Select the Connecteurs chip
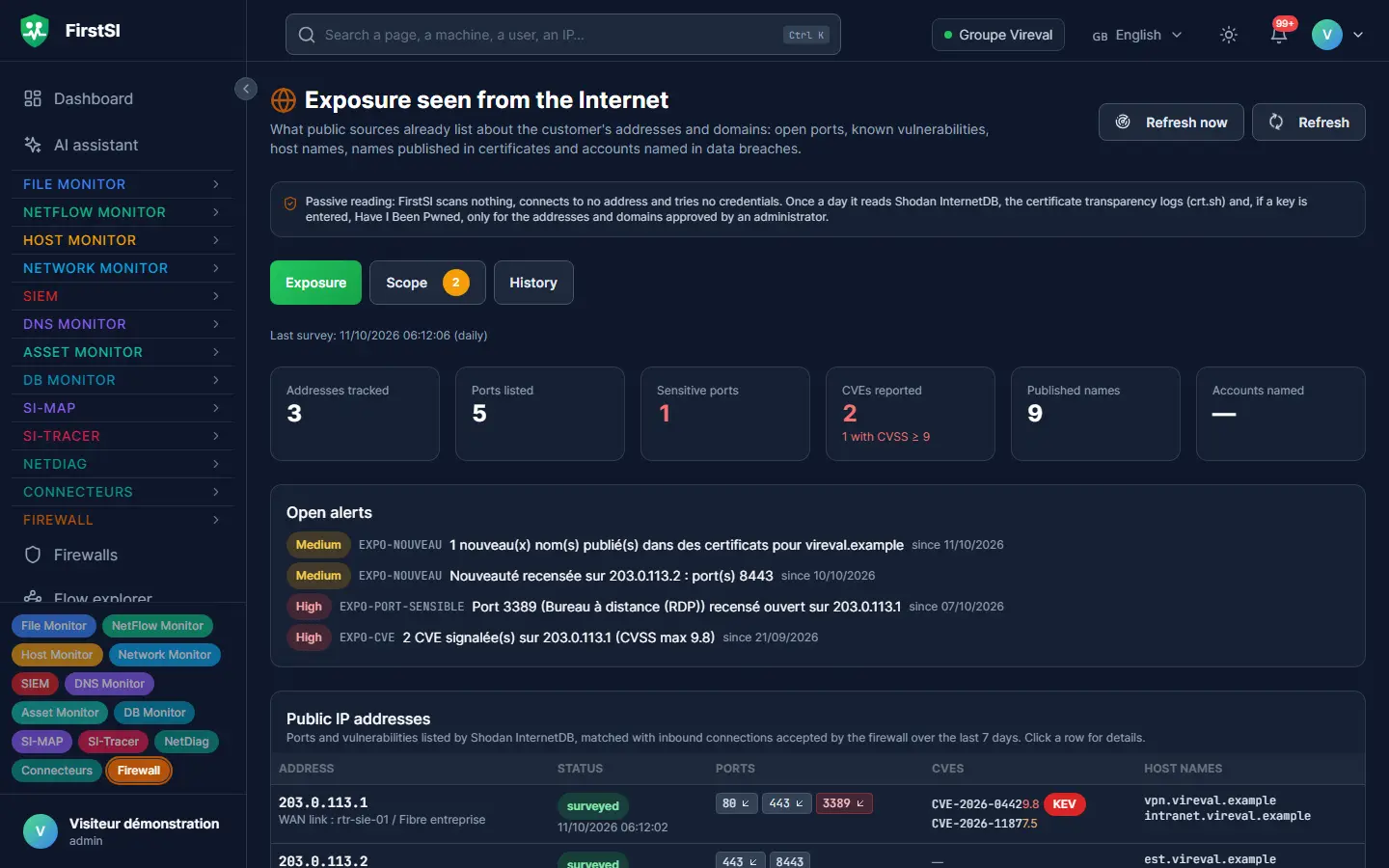This screenshot has height=868, width=1389. (x=57, y=771)
